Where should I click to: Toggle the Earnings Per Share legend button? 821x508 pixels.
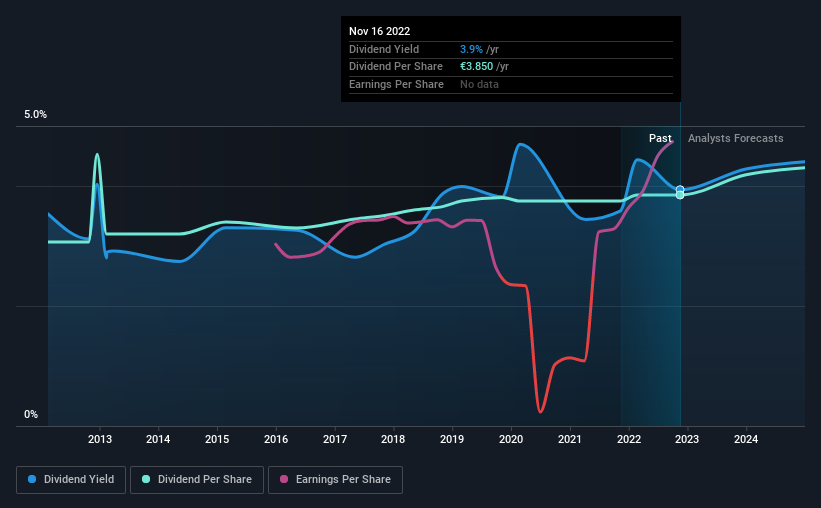click(x=336, y=480)
